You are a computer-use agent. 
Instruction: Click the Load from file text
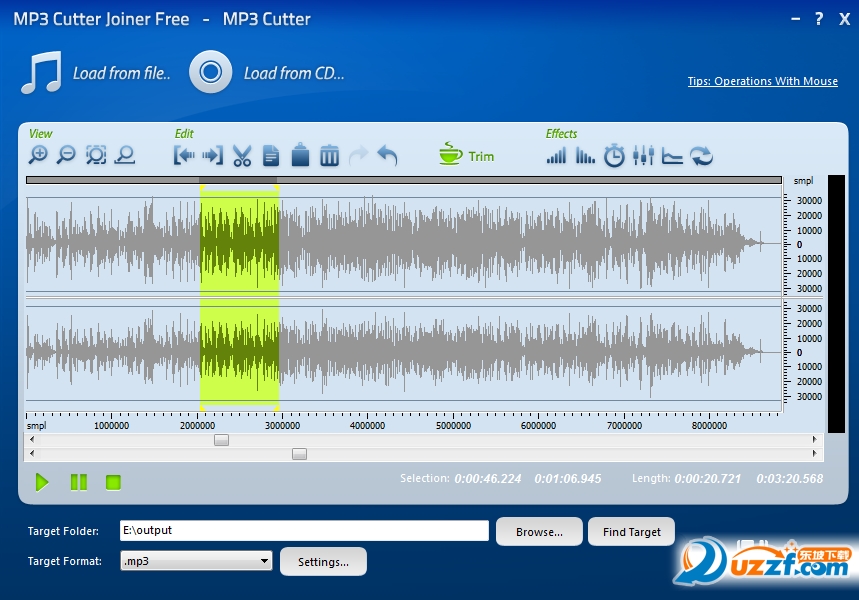122,73
